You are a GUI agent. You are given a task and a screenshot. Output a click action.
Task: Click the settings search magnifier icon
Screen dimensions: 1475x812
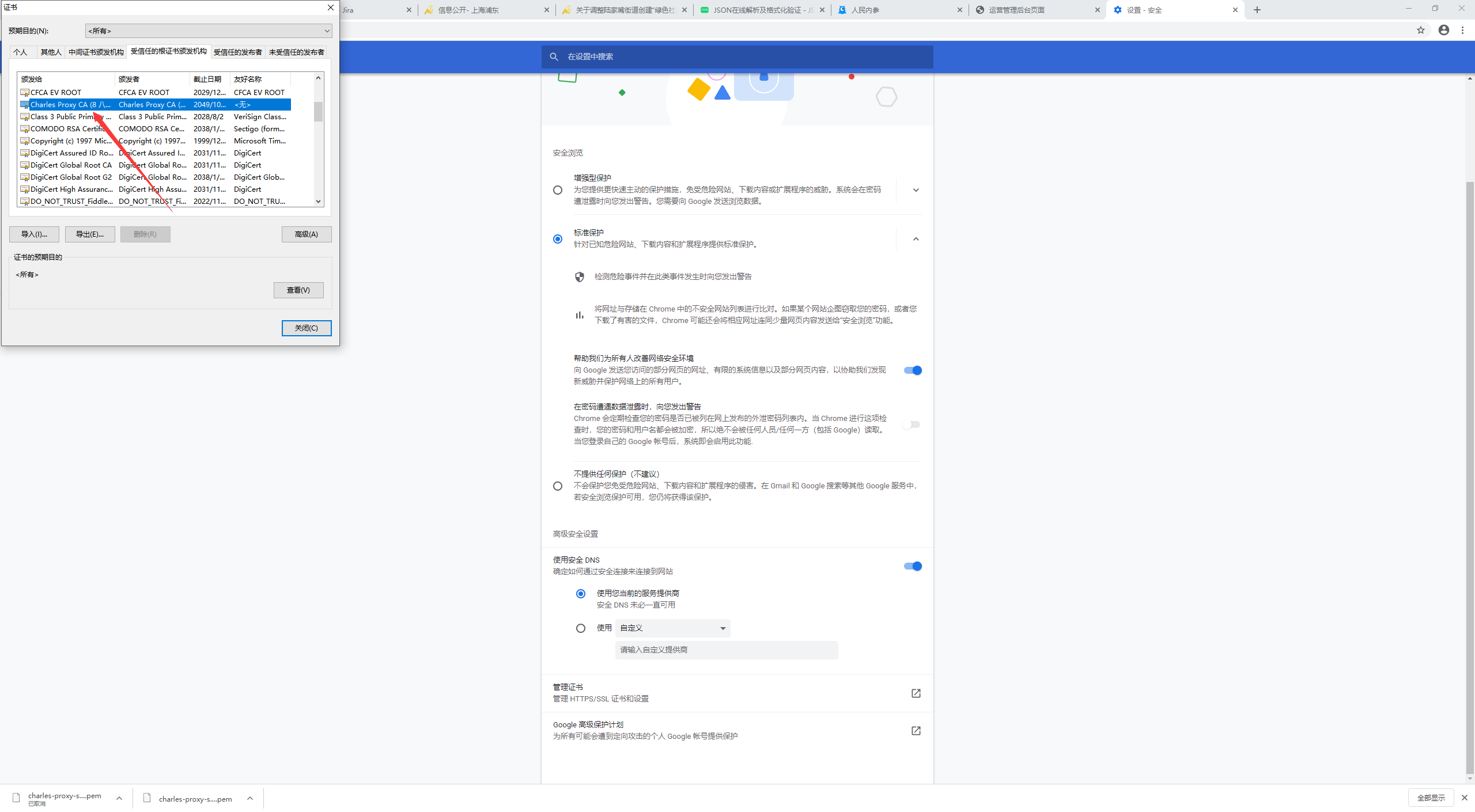[554, 57]
